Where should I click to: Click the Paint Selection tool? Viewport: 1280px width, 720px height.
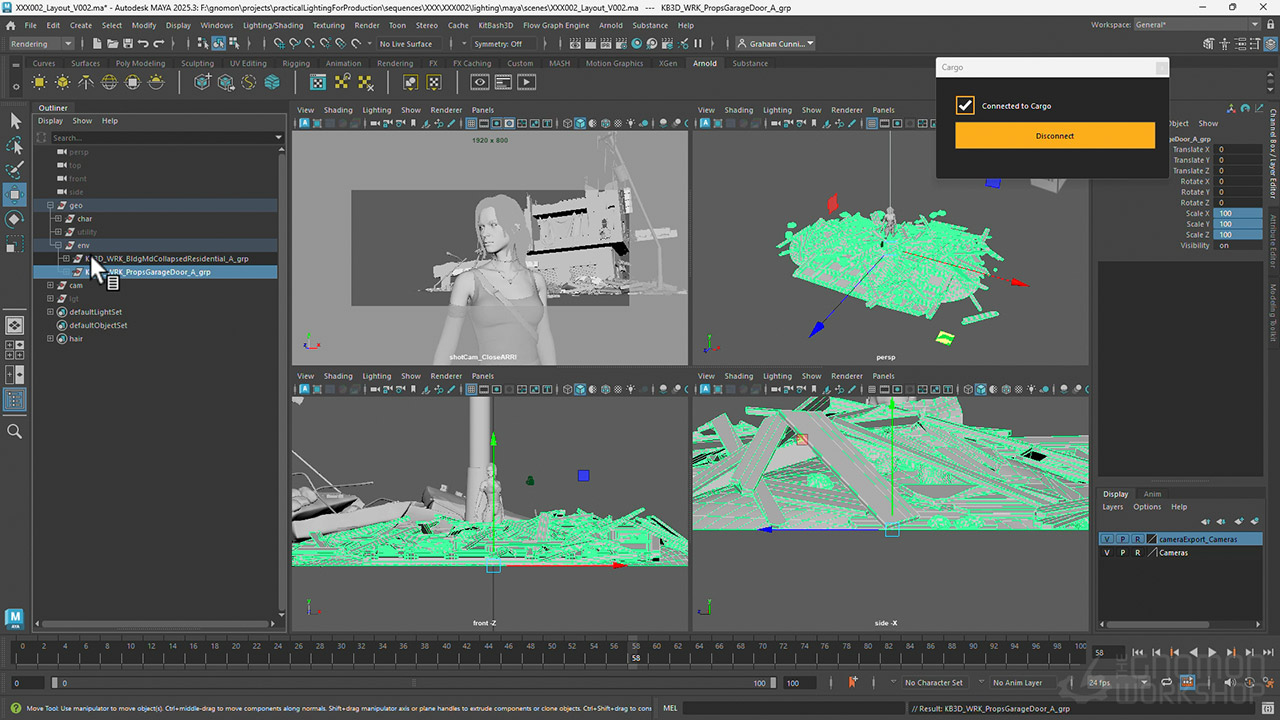coord(15,170)
